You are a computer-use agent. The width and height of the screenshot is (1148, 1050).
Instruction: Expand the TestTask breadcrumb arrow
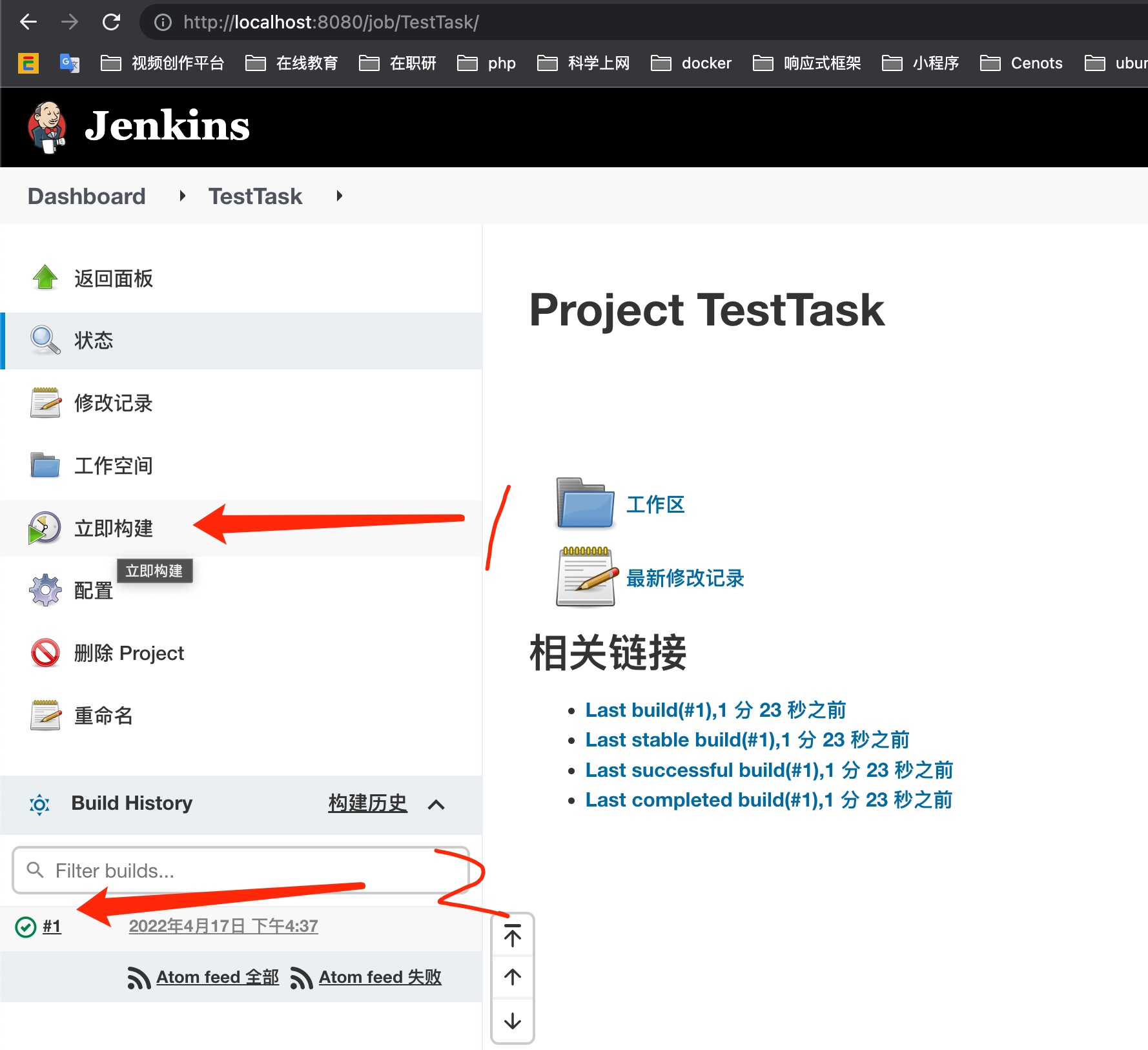(340, 196)
